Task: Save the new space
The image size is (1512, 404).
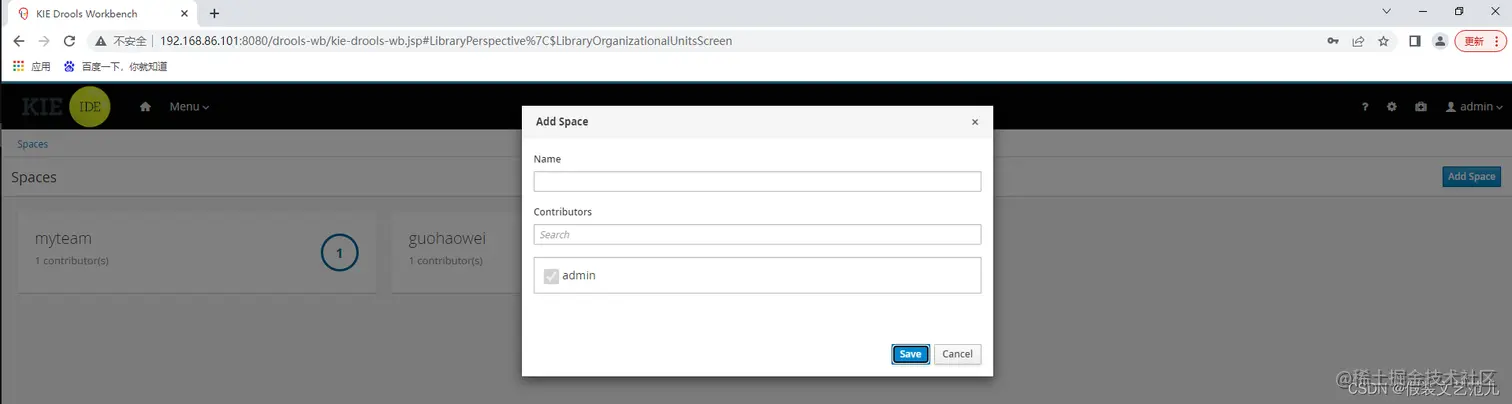Action: [910, 354]
